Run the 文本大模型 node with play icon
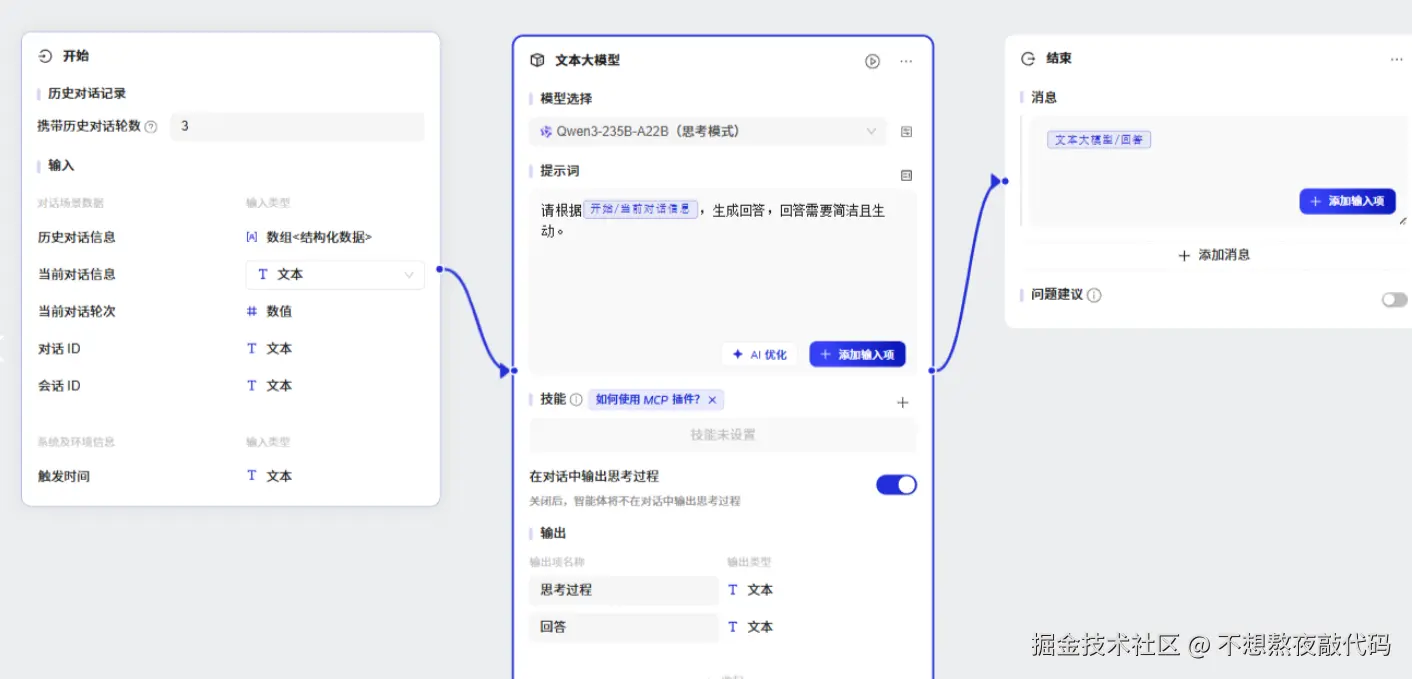Screen dimensions: 1412x679 pos(872,61)
